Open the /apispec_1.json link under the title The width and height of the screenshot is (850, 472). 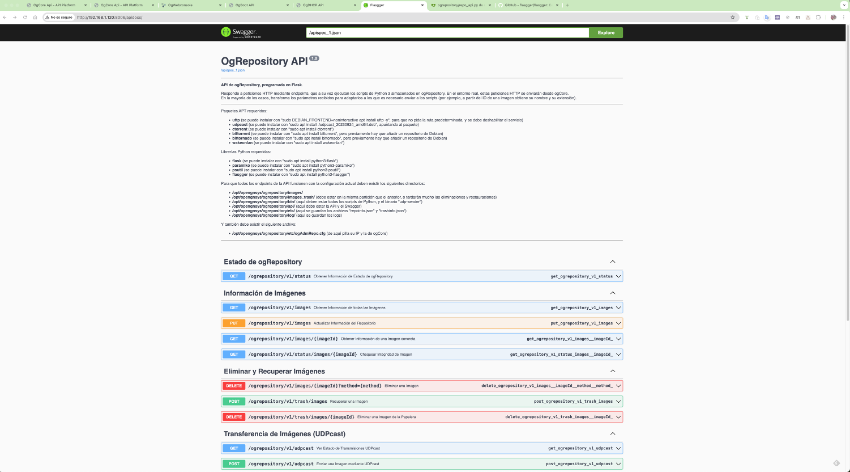point(233,71)
